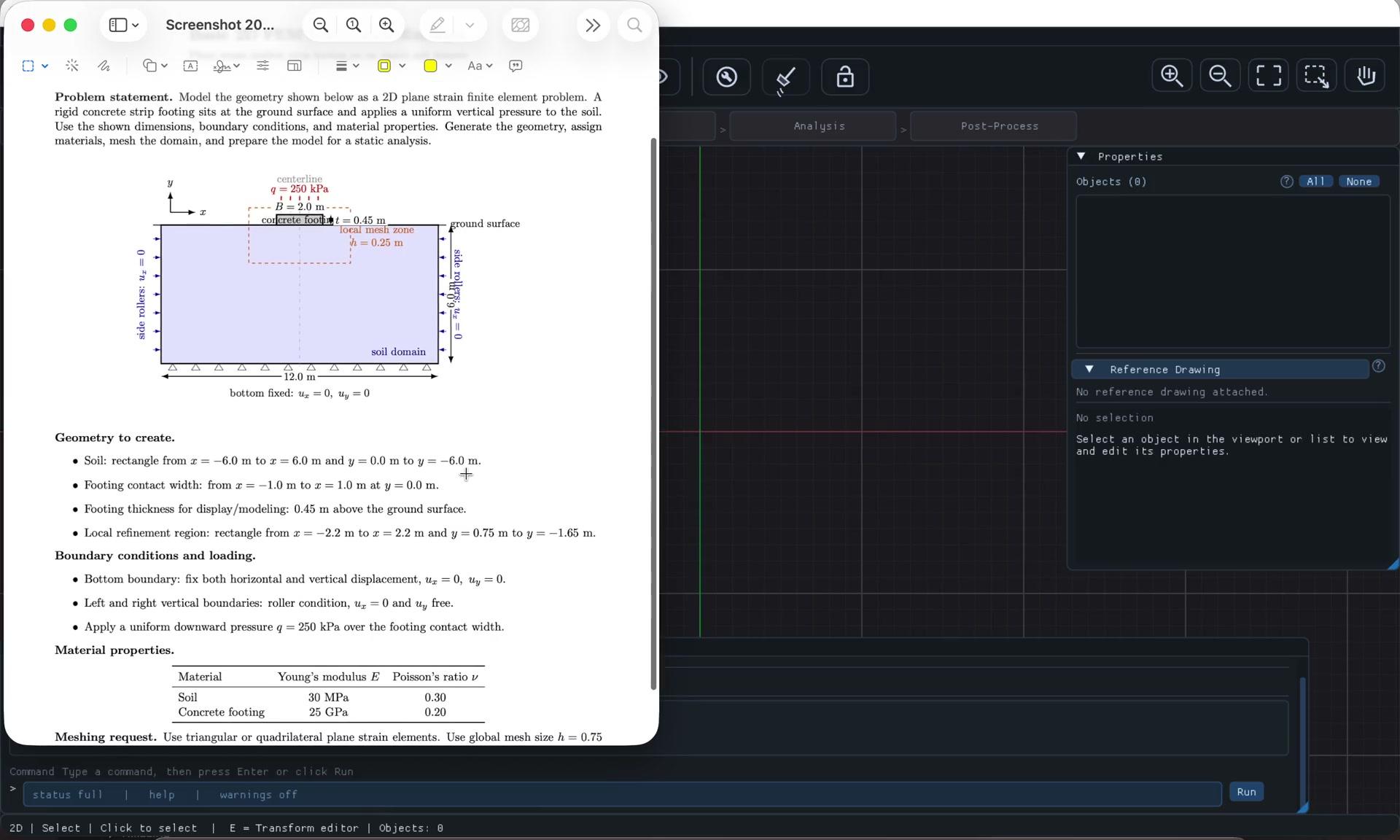1400x840 pixels.
Task: Open selection tool type dropdown arrow
Action: 44,66
